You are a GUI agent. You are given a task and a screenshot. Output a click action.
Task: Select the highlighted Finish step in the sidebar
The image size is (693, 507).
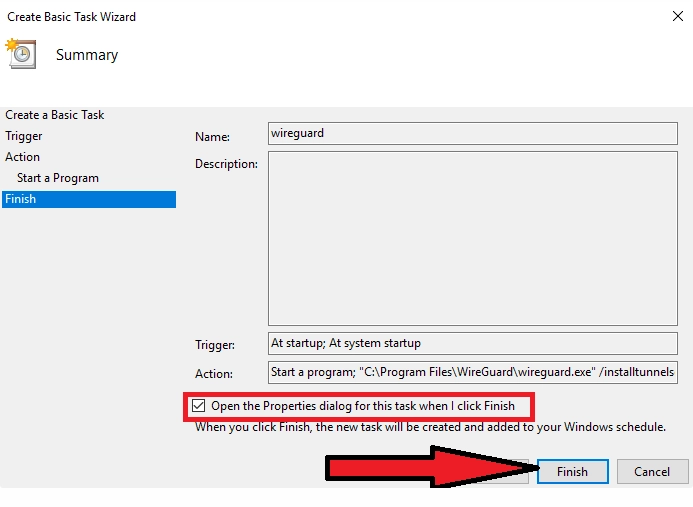pos(21,199)
